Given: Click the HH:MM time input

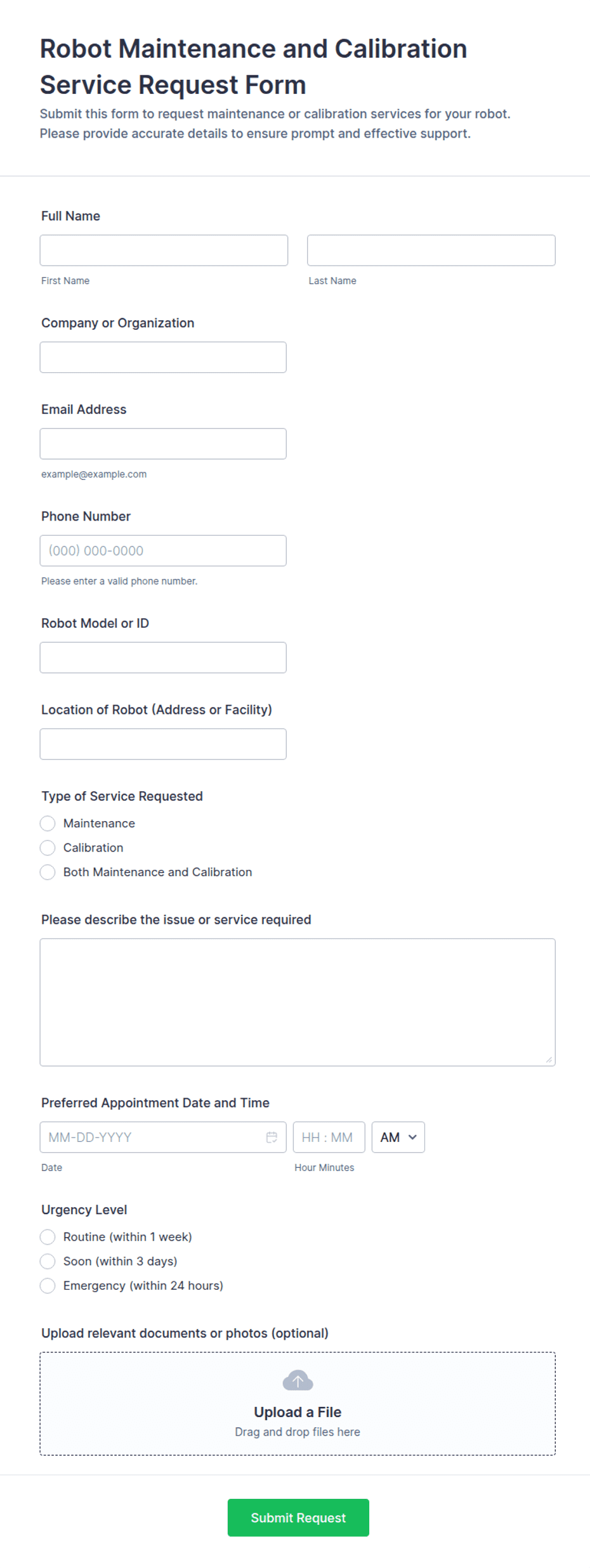Looking at the screenshot, I should coord(329,1137).
